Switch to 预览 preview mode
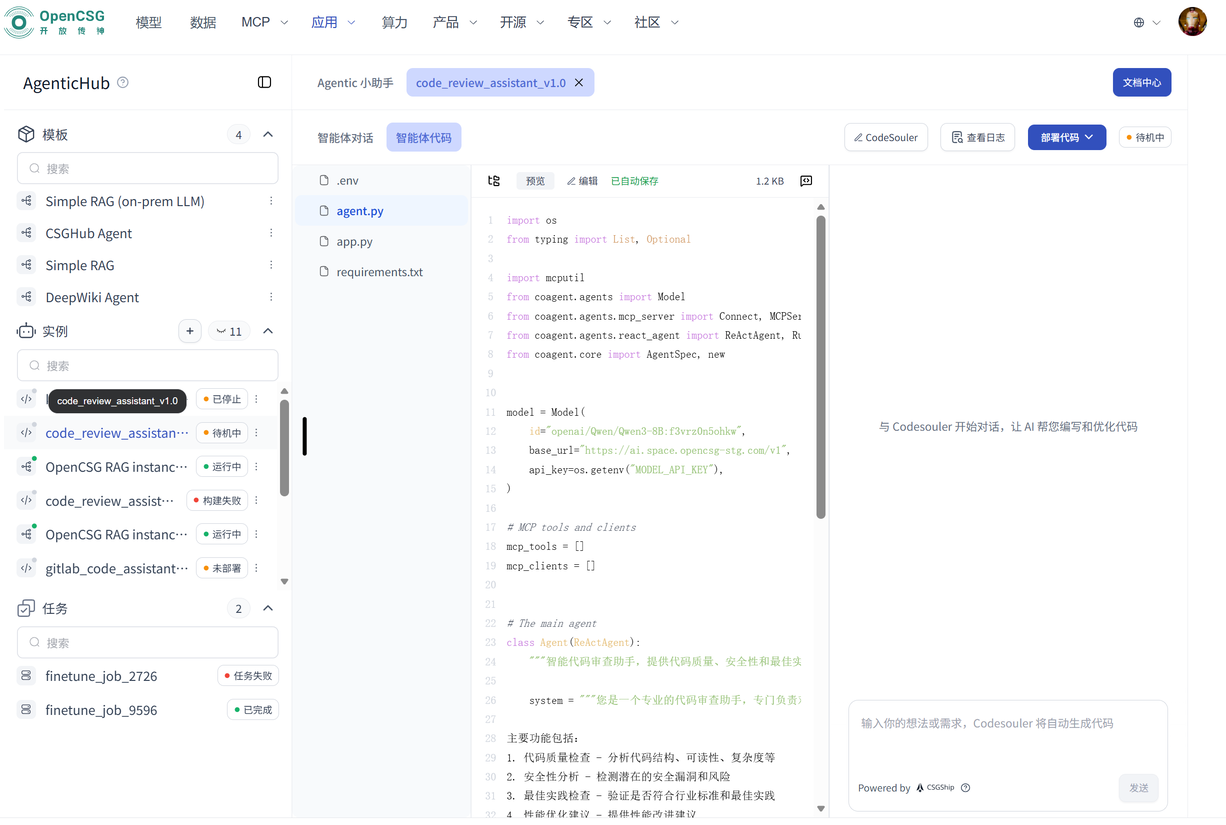This screenshot has width=1226, height=825. [535, 181]
